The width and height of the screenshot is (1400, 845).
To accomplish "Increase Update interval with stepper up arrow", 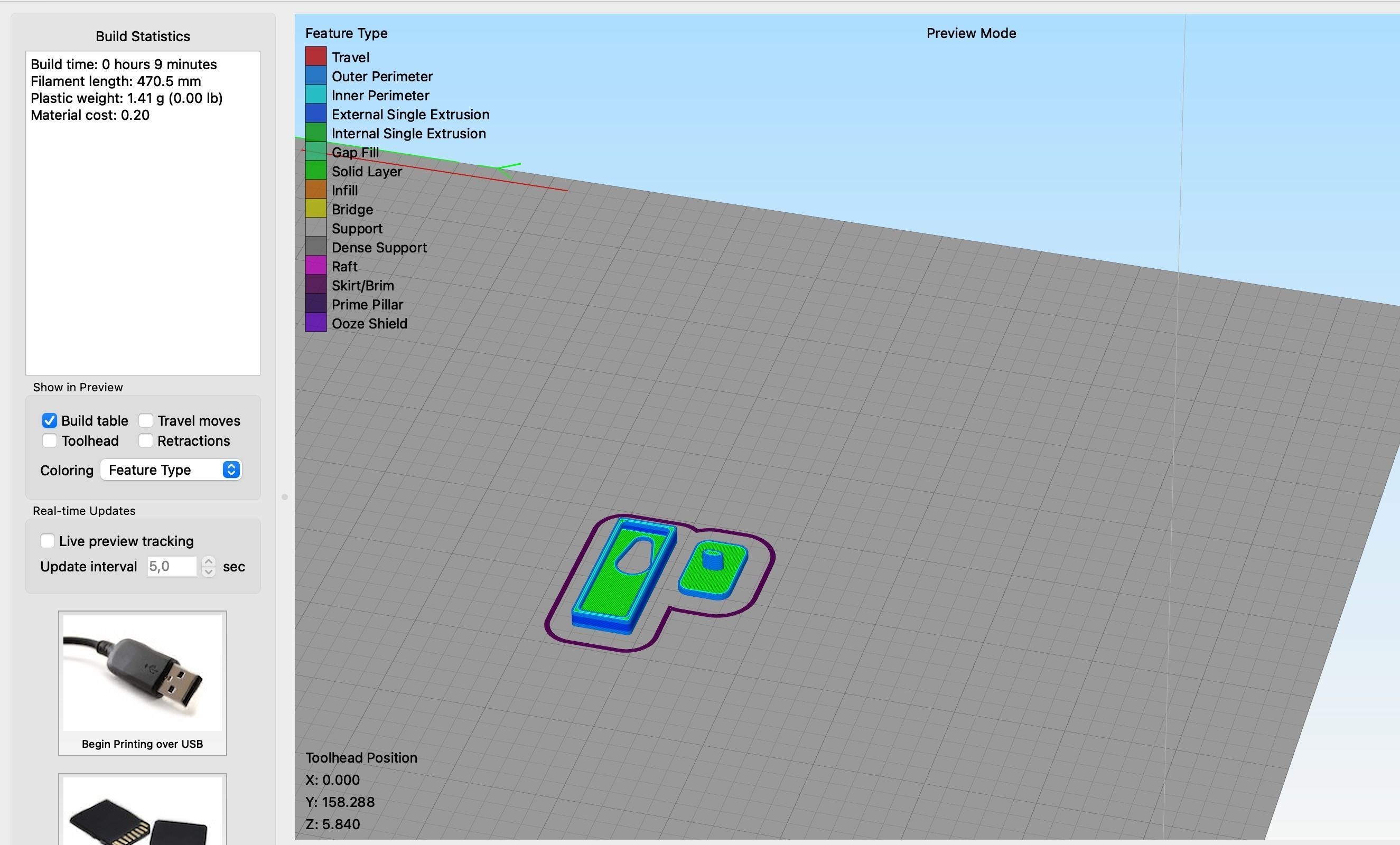I will pyautogui.click(x=209, y=561).
